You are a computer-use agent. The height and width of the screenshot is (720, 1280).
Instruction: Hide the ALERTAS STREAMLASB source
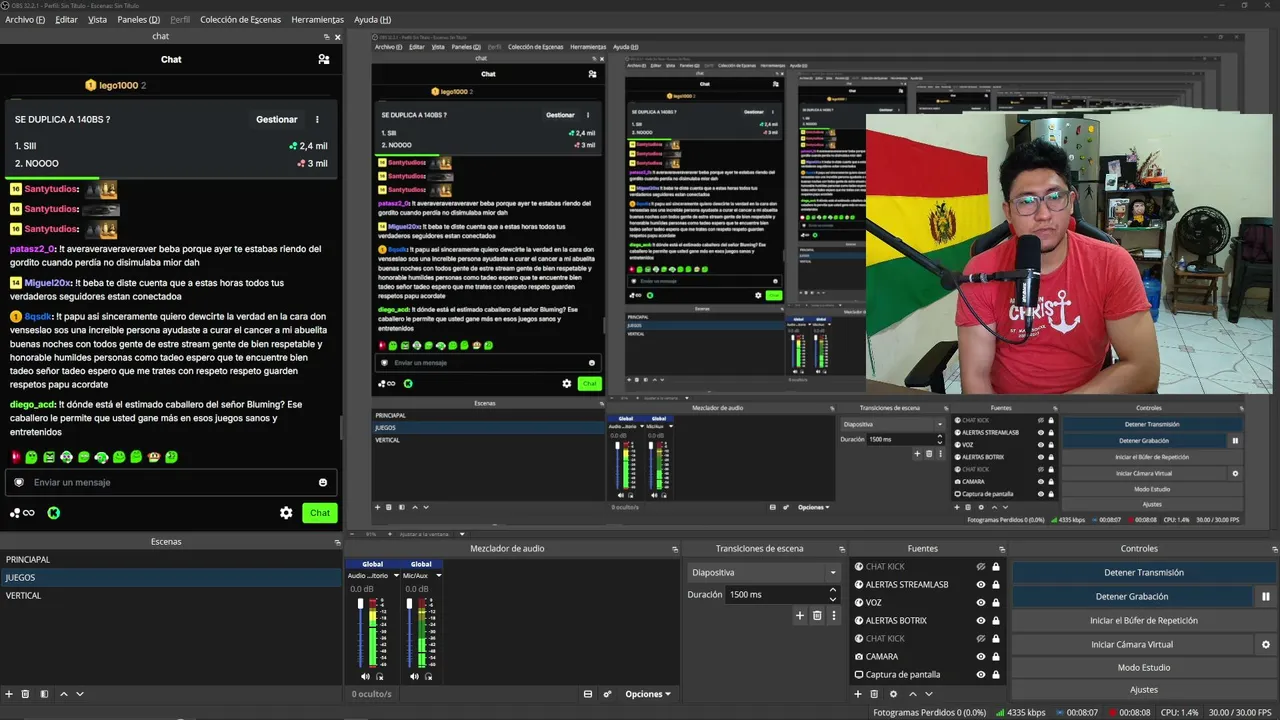click(x=981, y=585)
